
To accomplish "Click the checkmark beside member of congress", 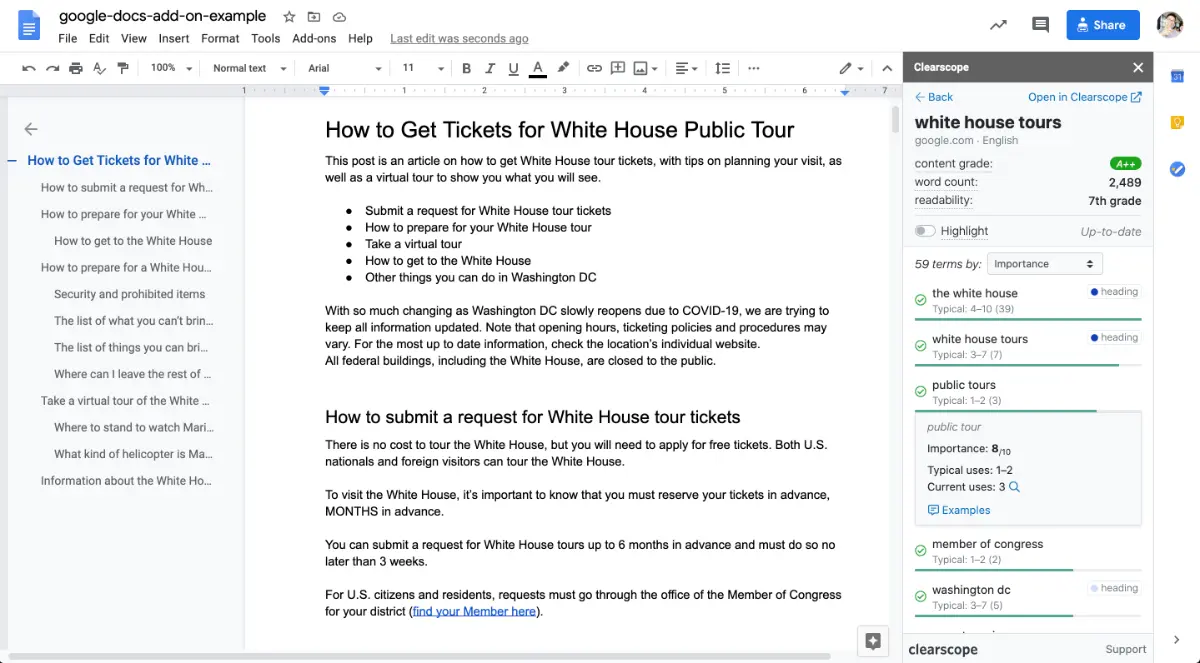I will 920,551.
